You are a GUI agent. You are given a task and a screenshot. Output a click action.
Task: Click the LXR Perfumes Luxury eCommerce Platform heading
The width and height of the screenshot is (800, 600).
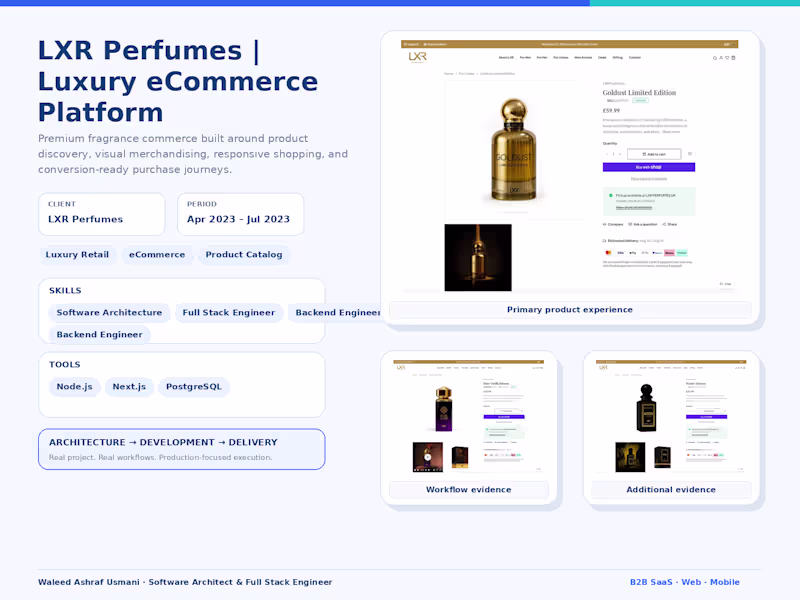tap(178, 81)
